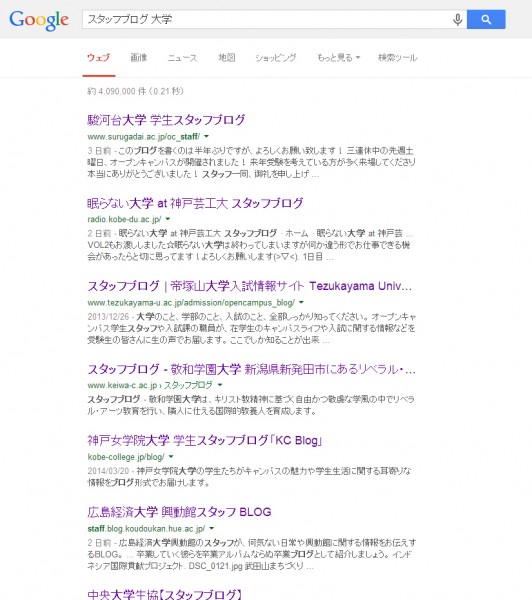Open 敬和学園大学 スタッフブログ result

click(x=251, y=369)
